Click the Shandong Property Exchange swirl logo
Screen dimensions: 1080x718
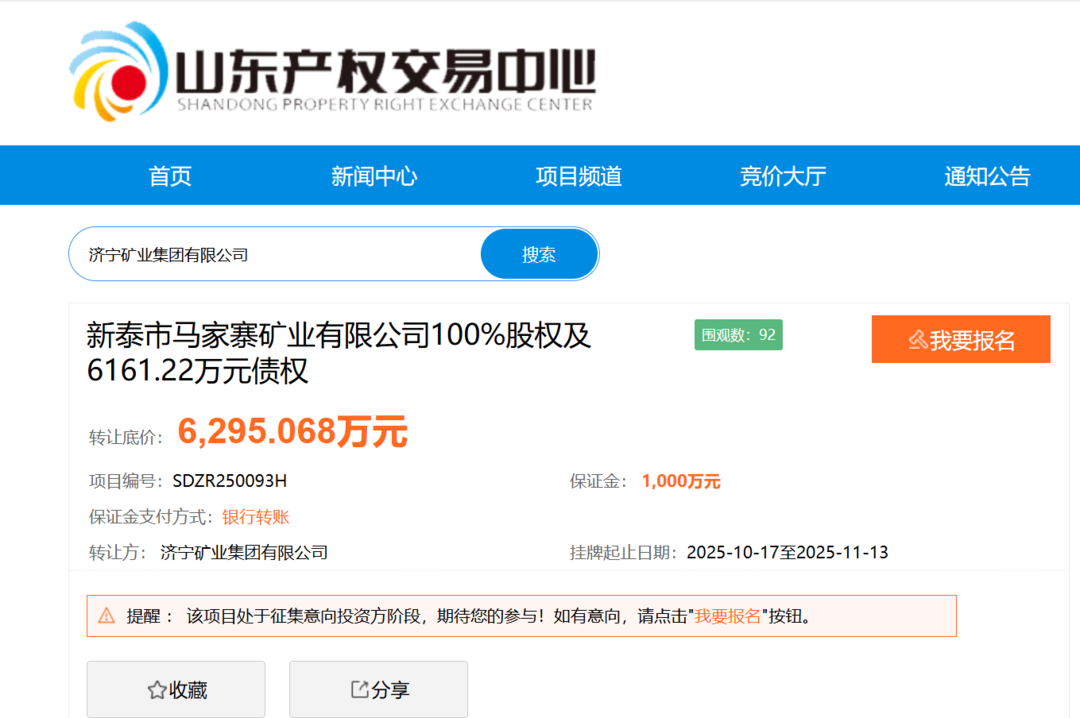[117, 70]
